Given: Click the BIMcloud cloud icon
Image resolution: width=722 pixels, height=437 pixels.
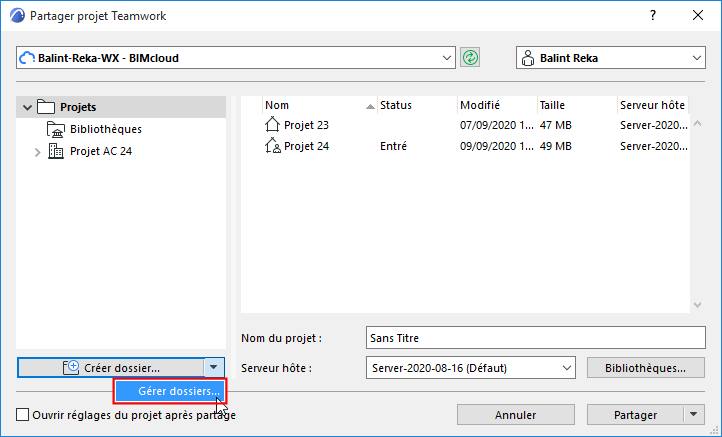Looking at the screenshot, I should click(x=27, y=58).
